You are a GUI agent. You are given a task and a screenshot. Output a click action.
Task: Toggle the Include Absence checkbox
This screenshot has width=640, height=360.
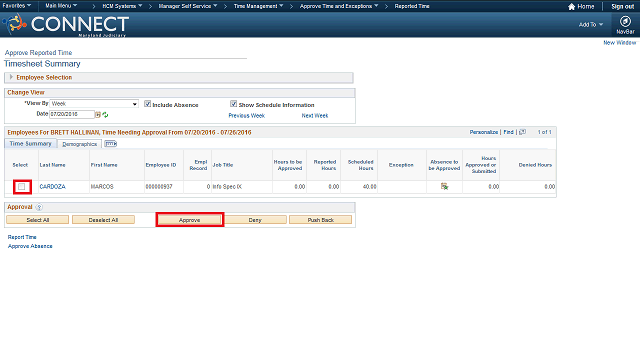[x=147, y=104]
